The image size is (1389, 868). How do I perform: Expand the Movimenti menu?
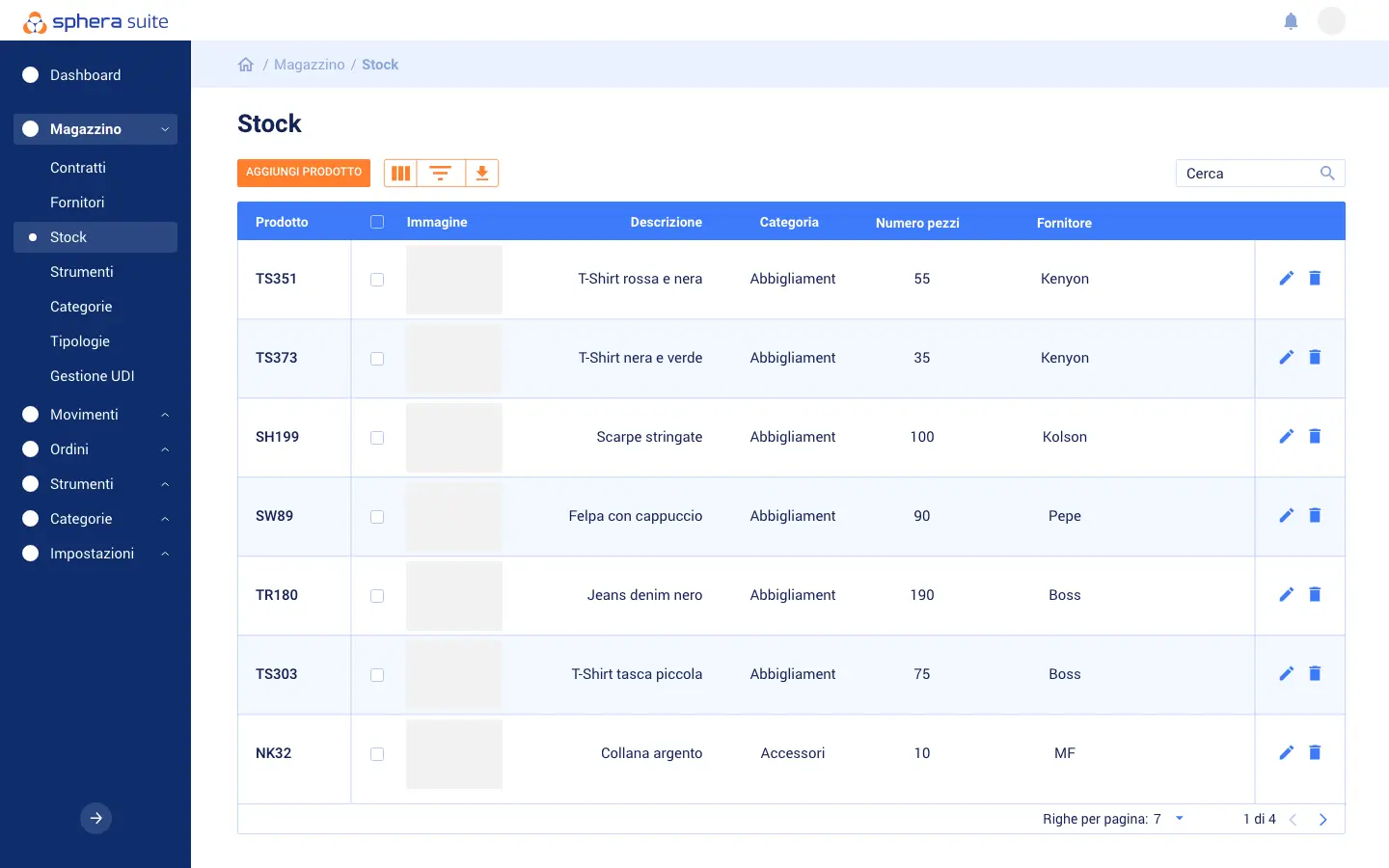pos(95,415)
